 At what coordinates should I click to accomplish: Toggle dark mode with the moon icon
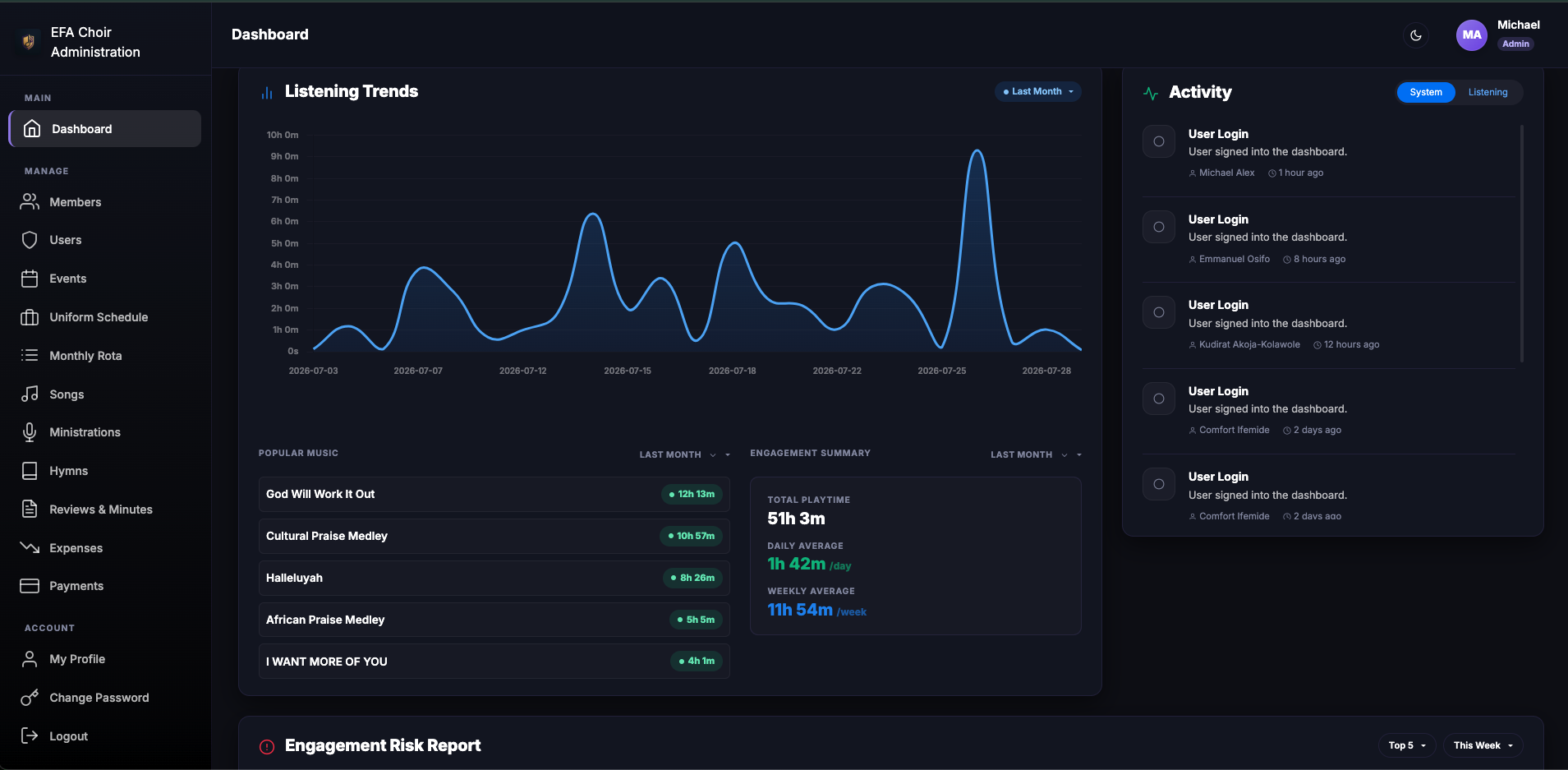click(1415, 35)
